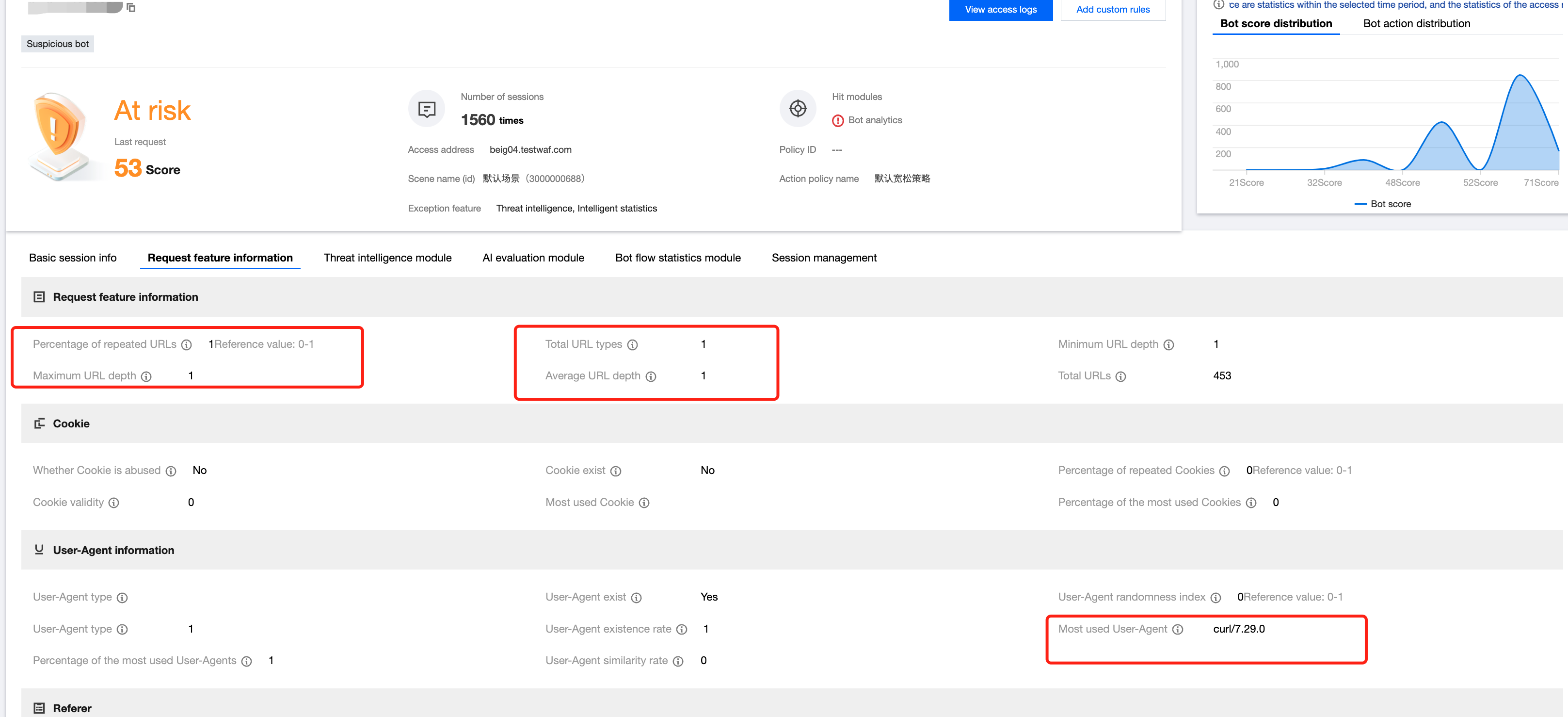Click the peak of the bot score chart

tap(1520, 76)
